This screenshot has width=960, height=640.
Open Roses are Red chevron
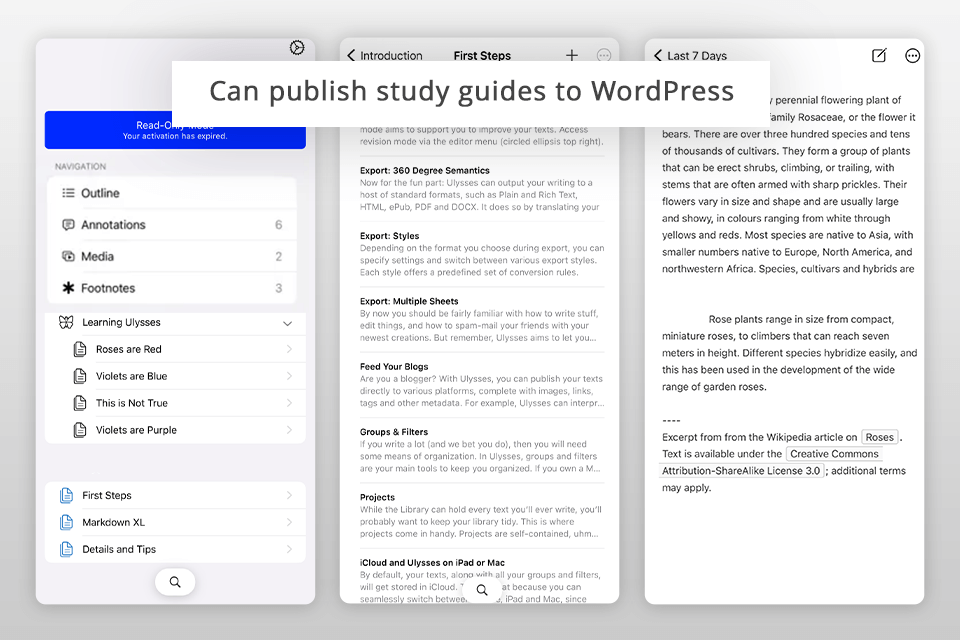[289, 349]
